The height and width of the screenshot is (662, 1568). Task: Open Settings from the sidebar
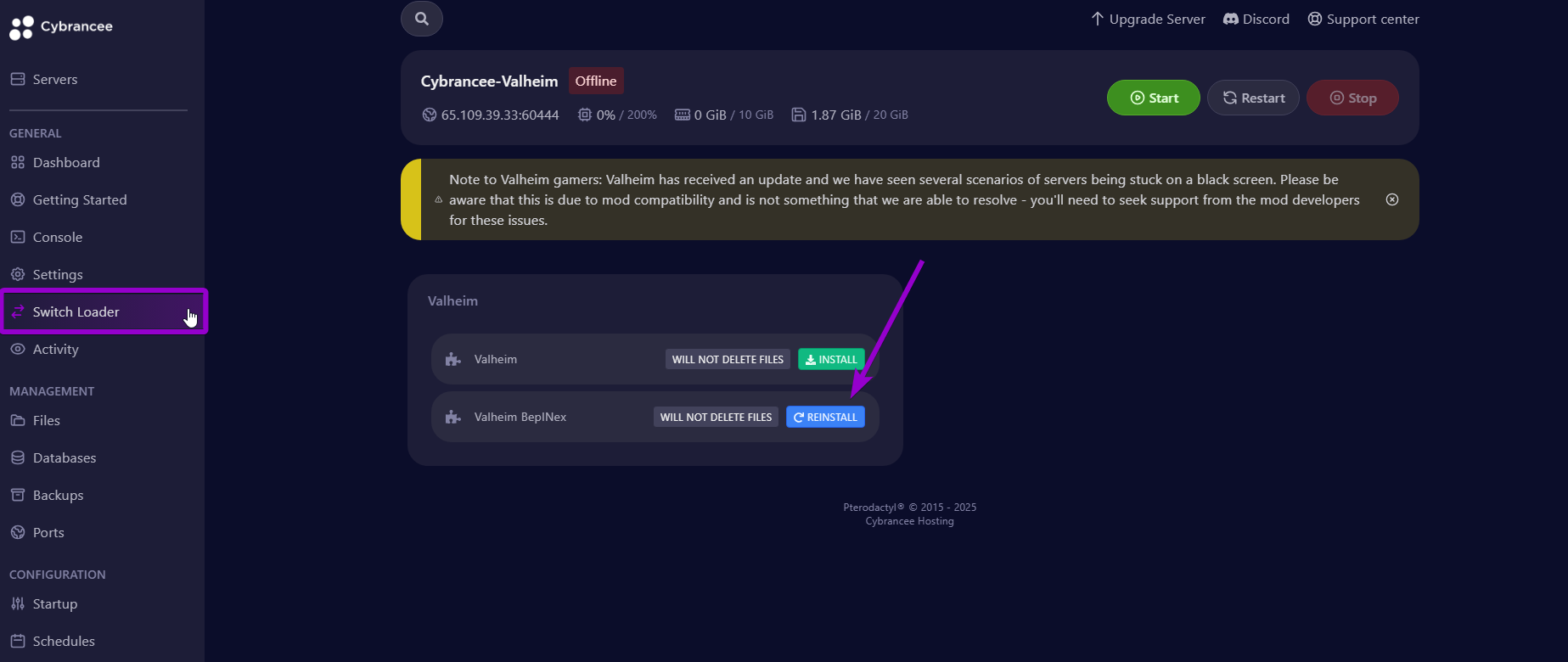coord(47,274)
